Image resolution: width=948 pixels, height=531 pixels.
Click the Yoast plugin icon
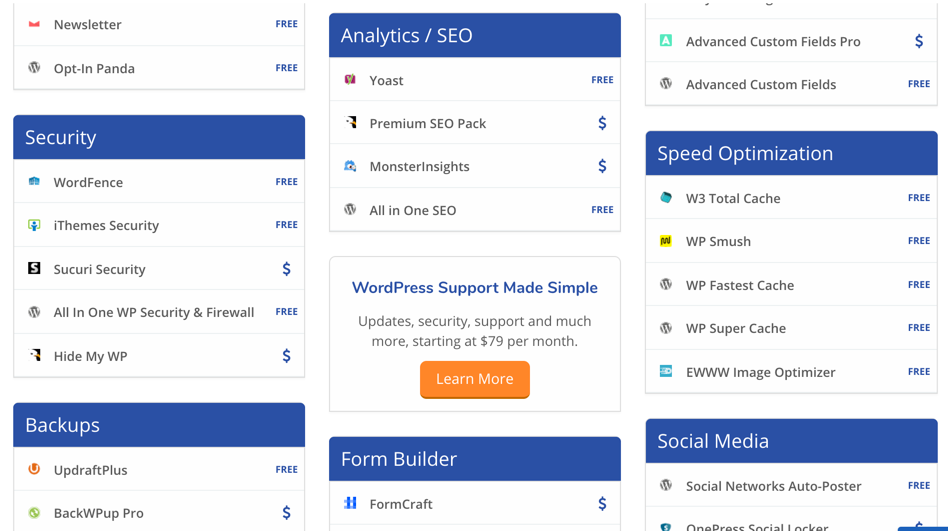tap(350, 80)
